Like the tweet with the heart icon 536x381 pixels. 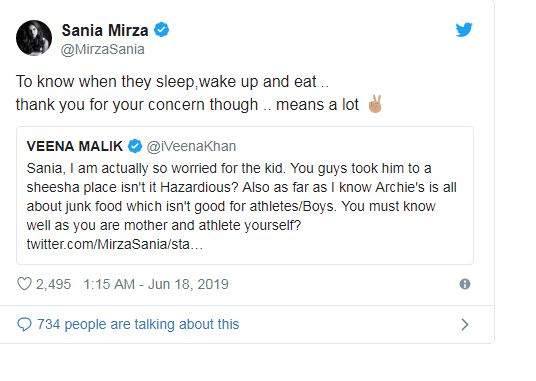coord(24,284)
